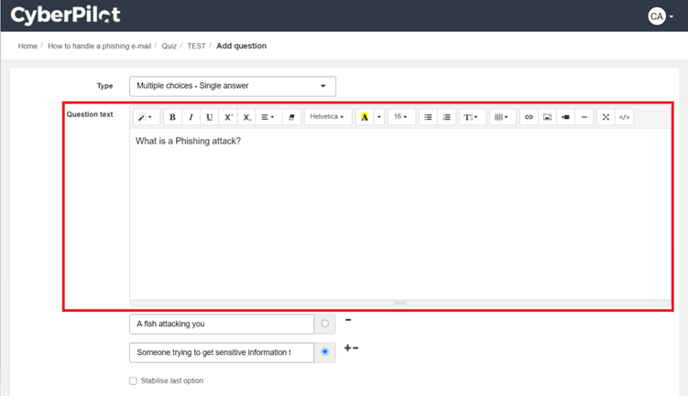Edit 'A fish attacking you' answer field
This screenshot has width=688, height=396.
(222, 324)
